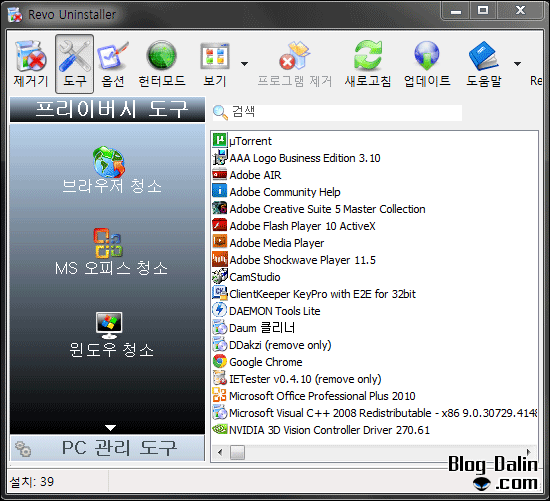Open 도움말 help book icon

484,64
